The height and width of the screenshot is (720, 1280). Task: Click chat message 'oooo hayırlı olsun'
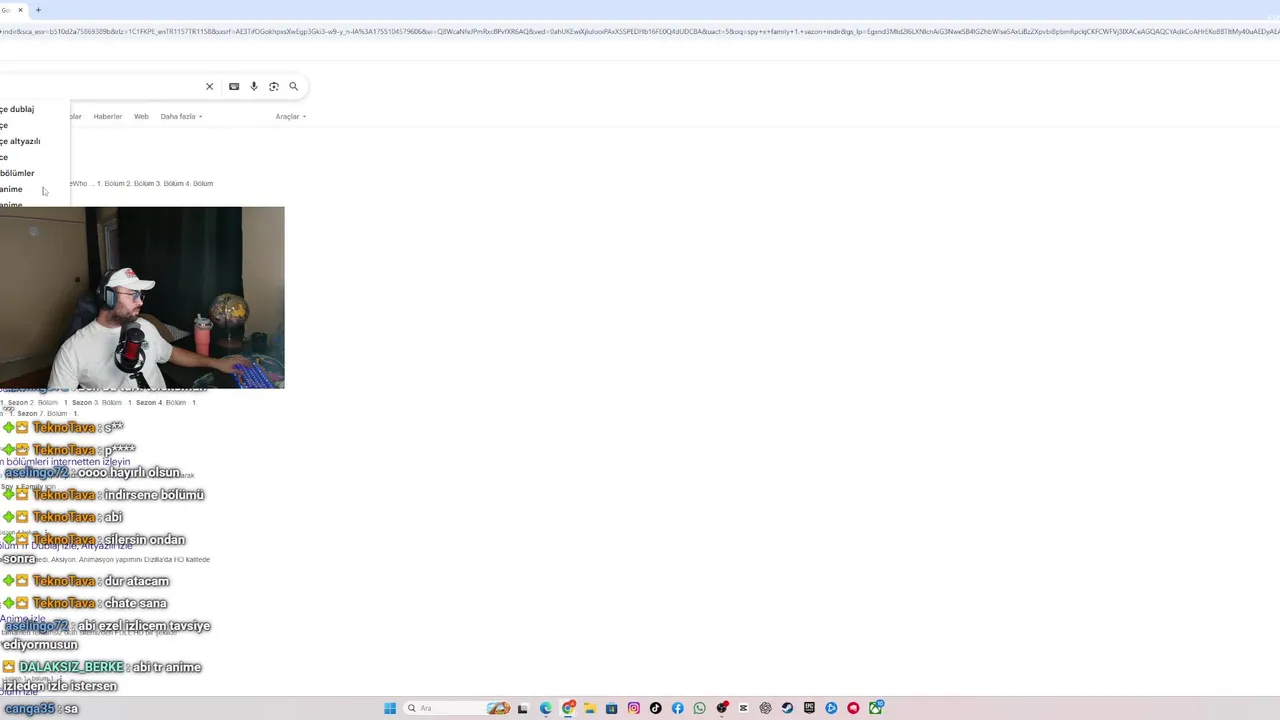point(129,473)
